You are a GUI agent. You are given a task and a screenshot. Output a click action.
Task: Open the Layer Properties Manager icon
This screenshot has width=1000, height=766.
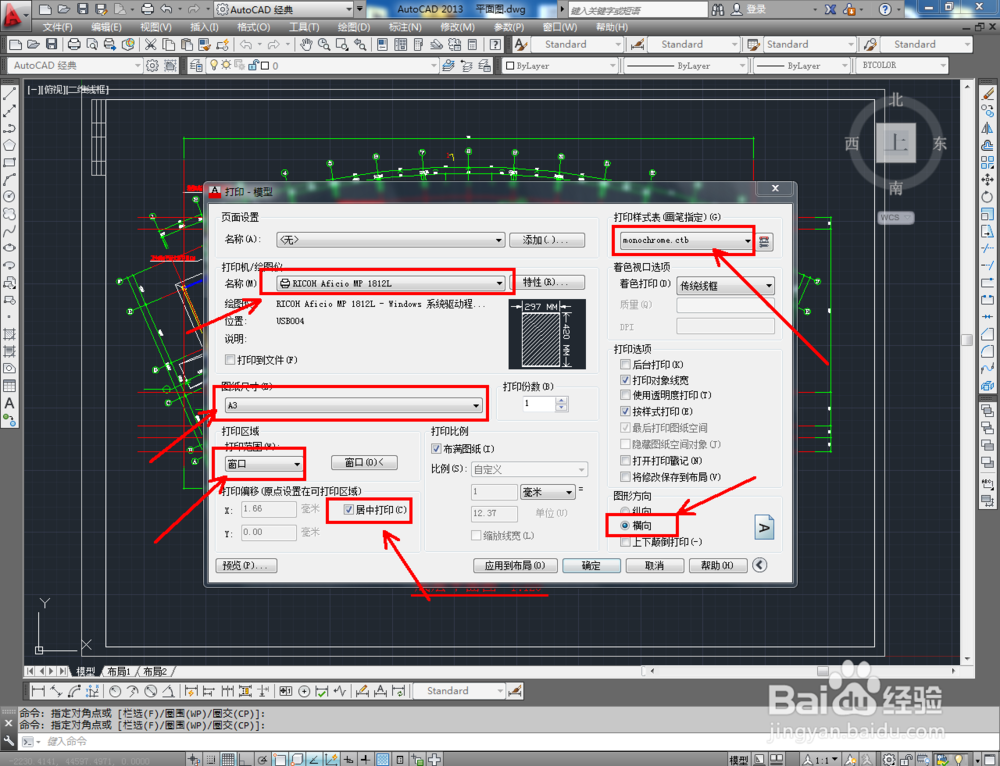(196, 65)
